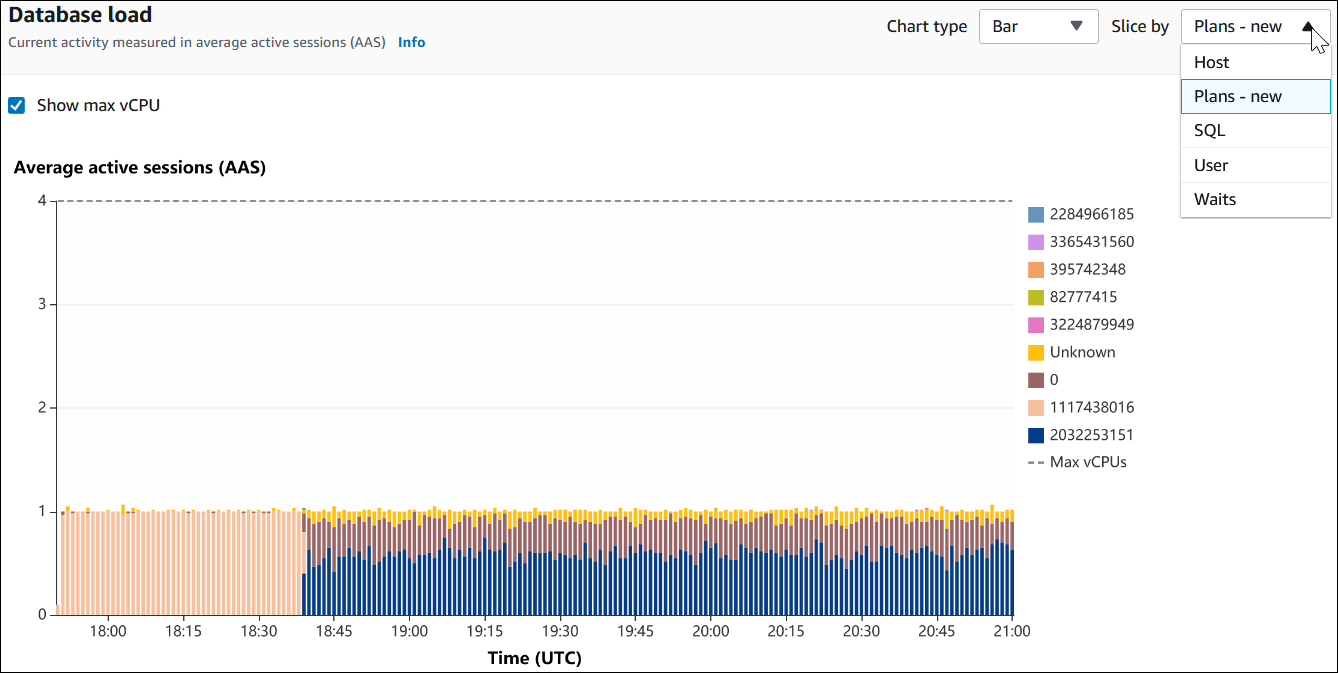Click the 2284966185 legend color swatch
The height and width of the screenshot is (673, 1338).
[1036, 214]
